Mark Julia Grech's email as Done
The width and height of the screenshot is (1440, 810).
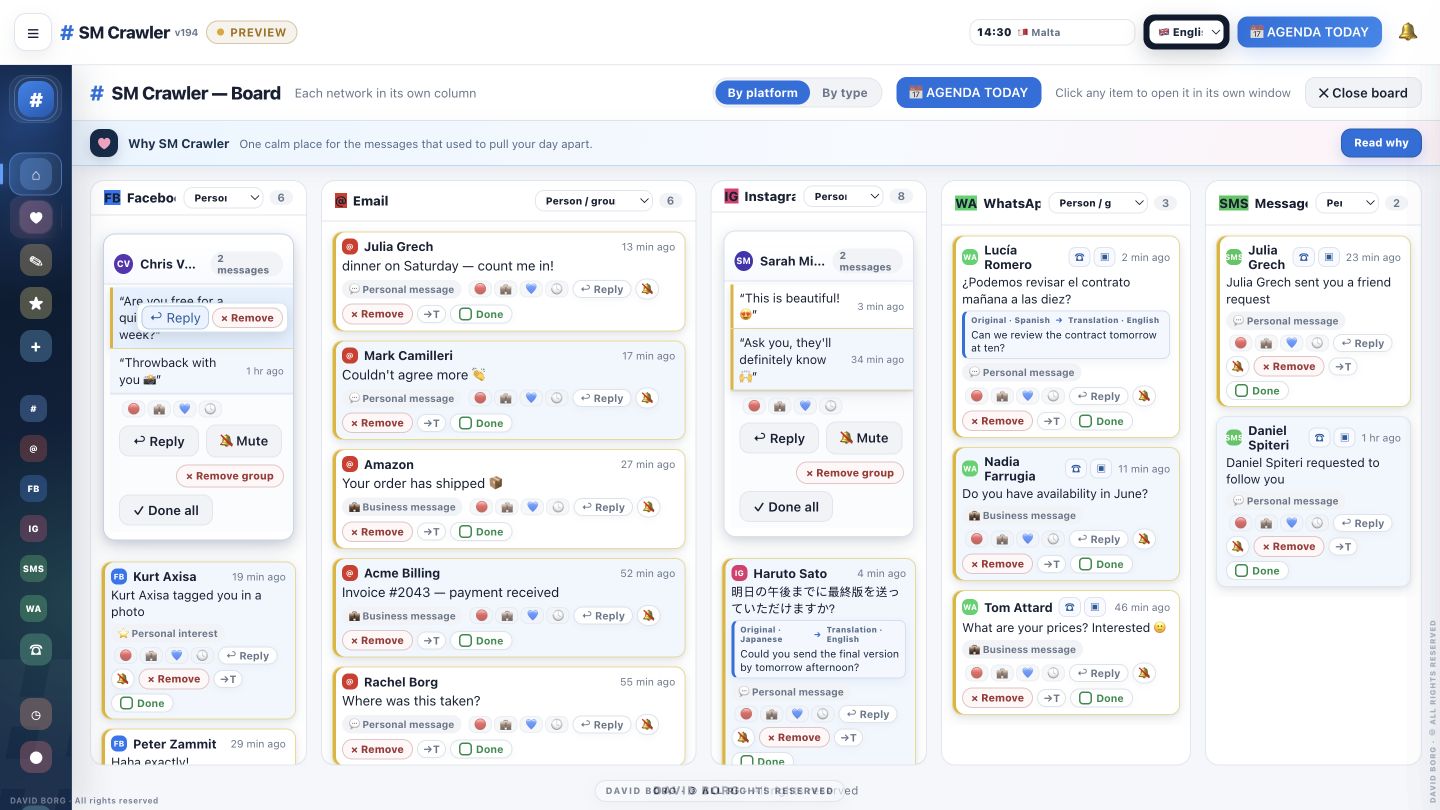481,314
